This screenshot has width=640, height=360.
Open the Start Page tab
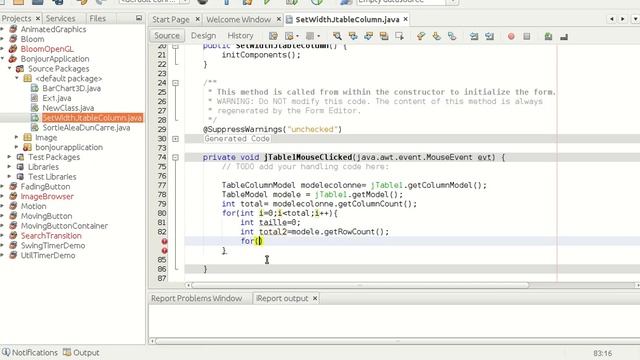pyautogui.click(x=171, y=19)
